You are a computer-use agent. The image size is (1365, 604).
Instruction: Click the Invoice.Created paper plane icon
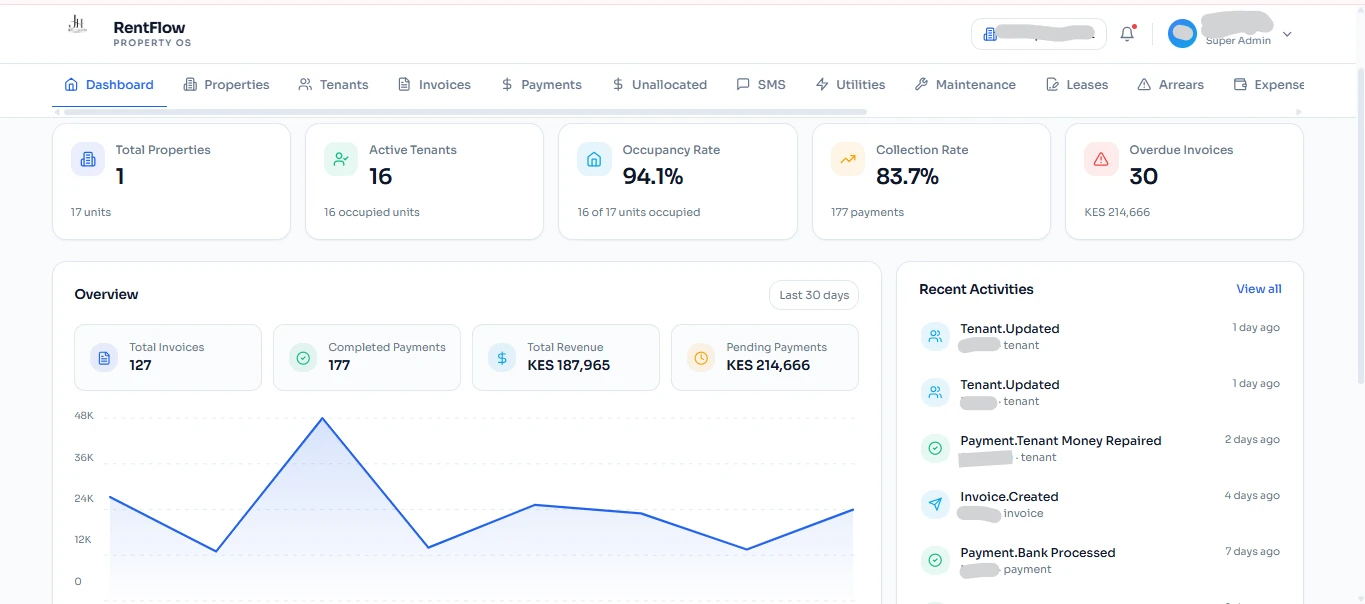click(935, 504)
